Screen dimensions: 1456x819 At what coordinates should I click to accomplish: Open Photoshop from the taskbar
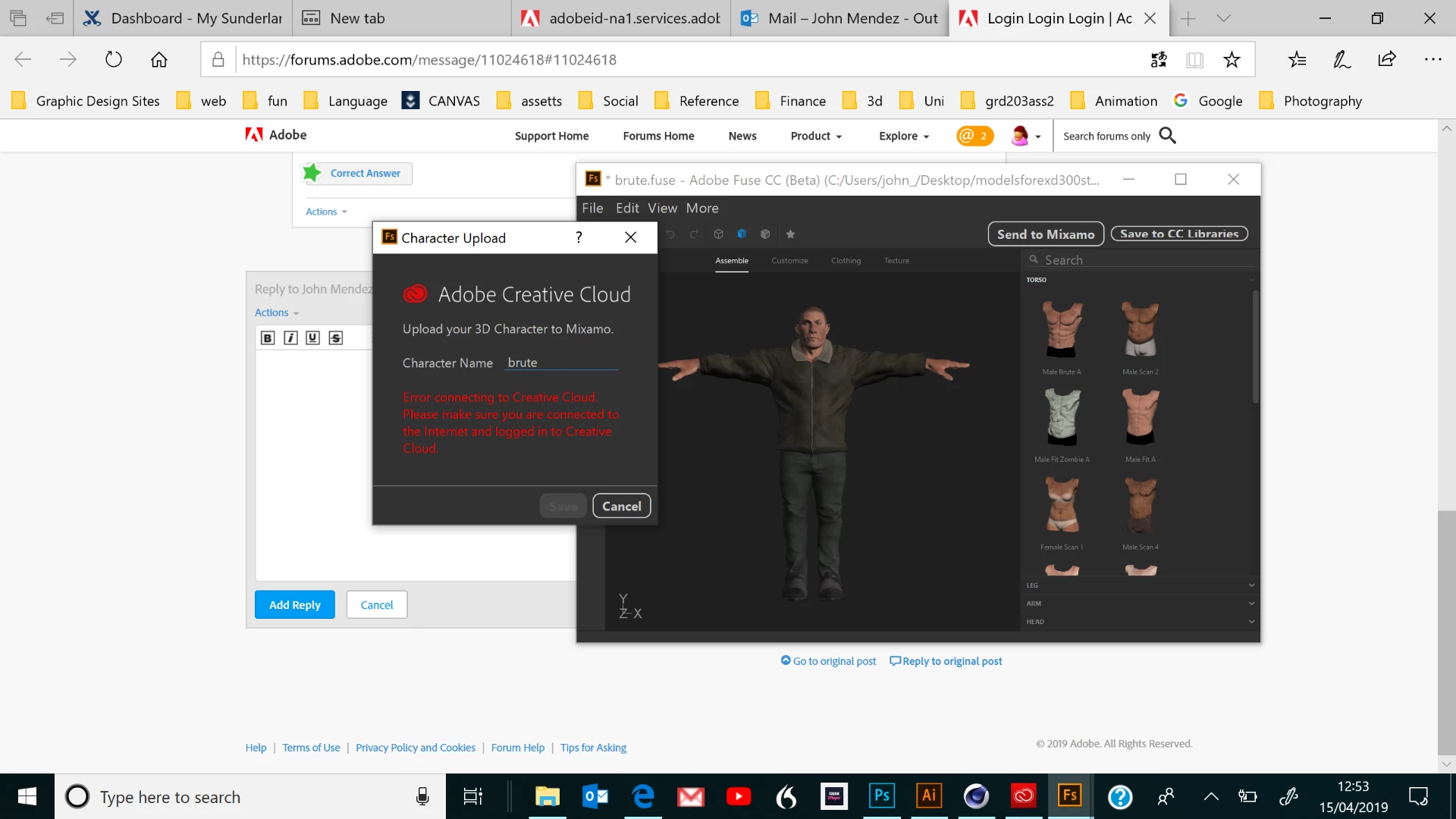pos(881,796)
